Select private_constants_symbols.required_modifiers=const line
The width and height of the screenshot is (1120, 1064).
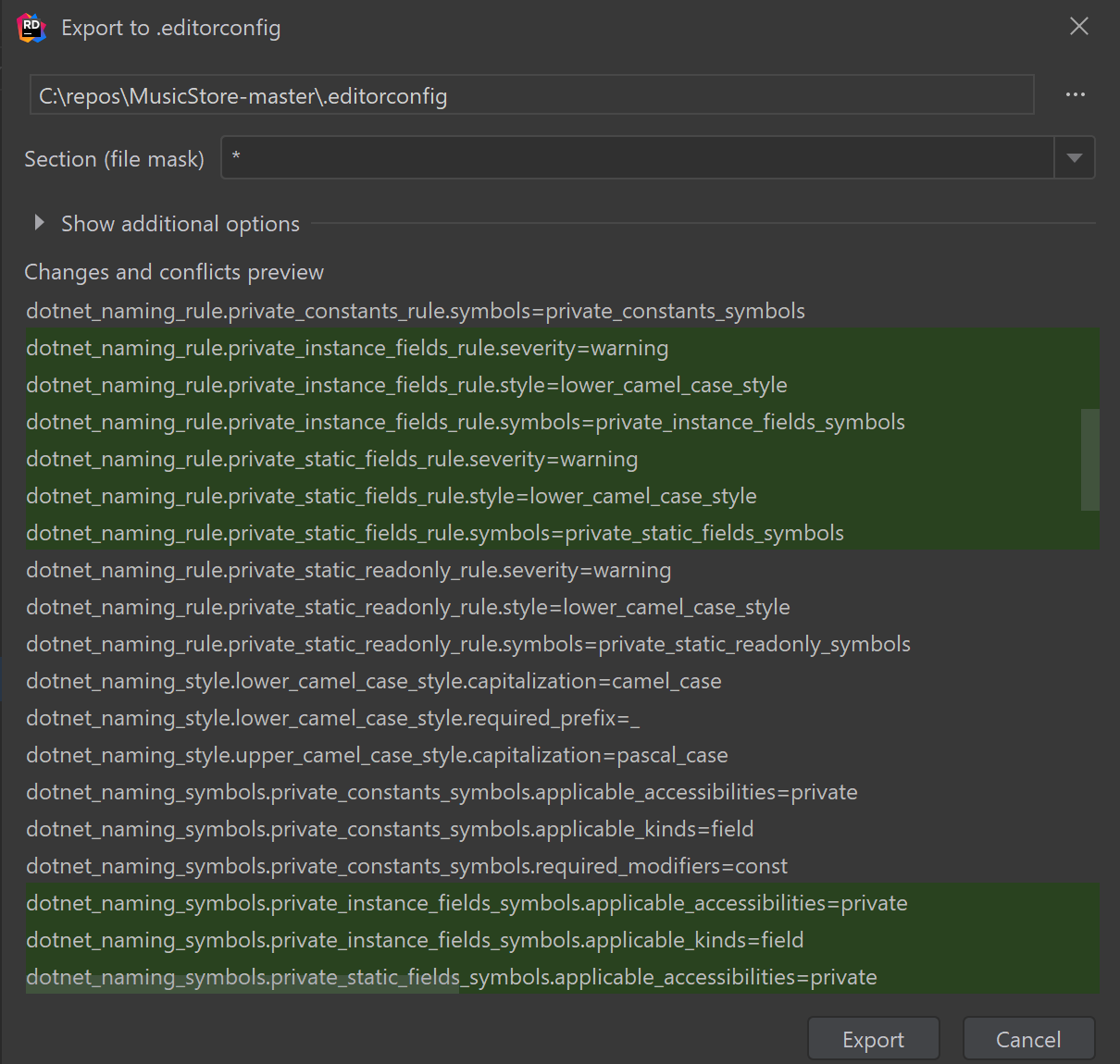point(406,866)
